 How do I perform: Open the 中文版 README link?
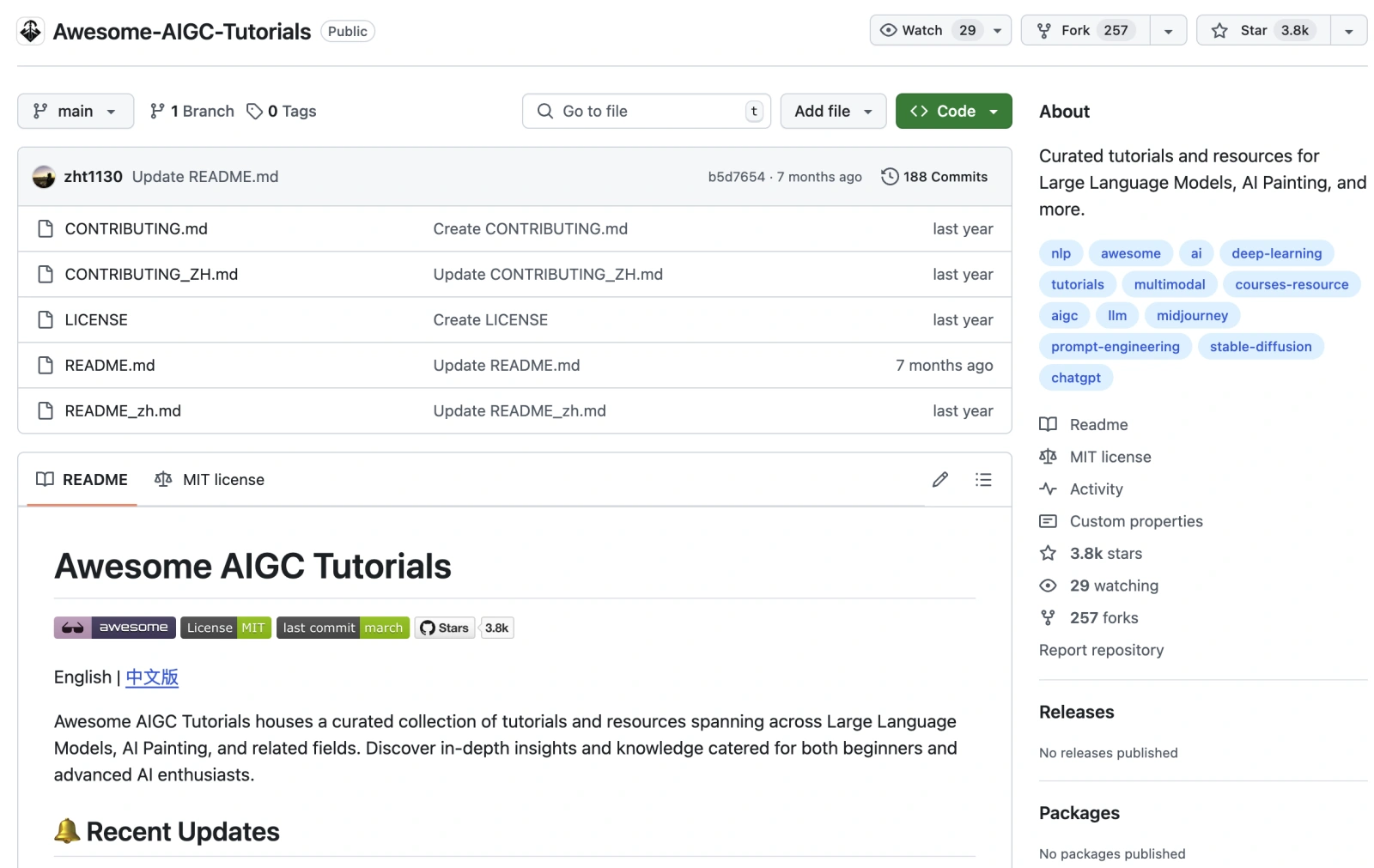(152, 677)
